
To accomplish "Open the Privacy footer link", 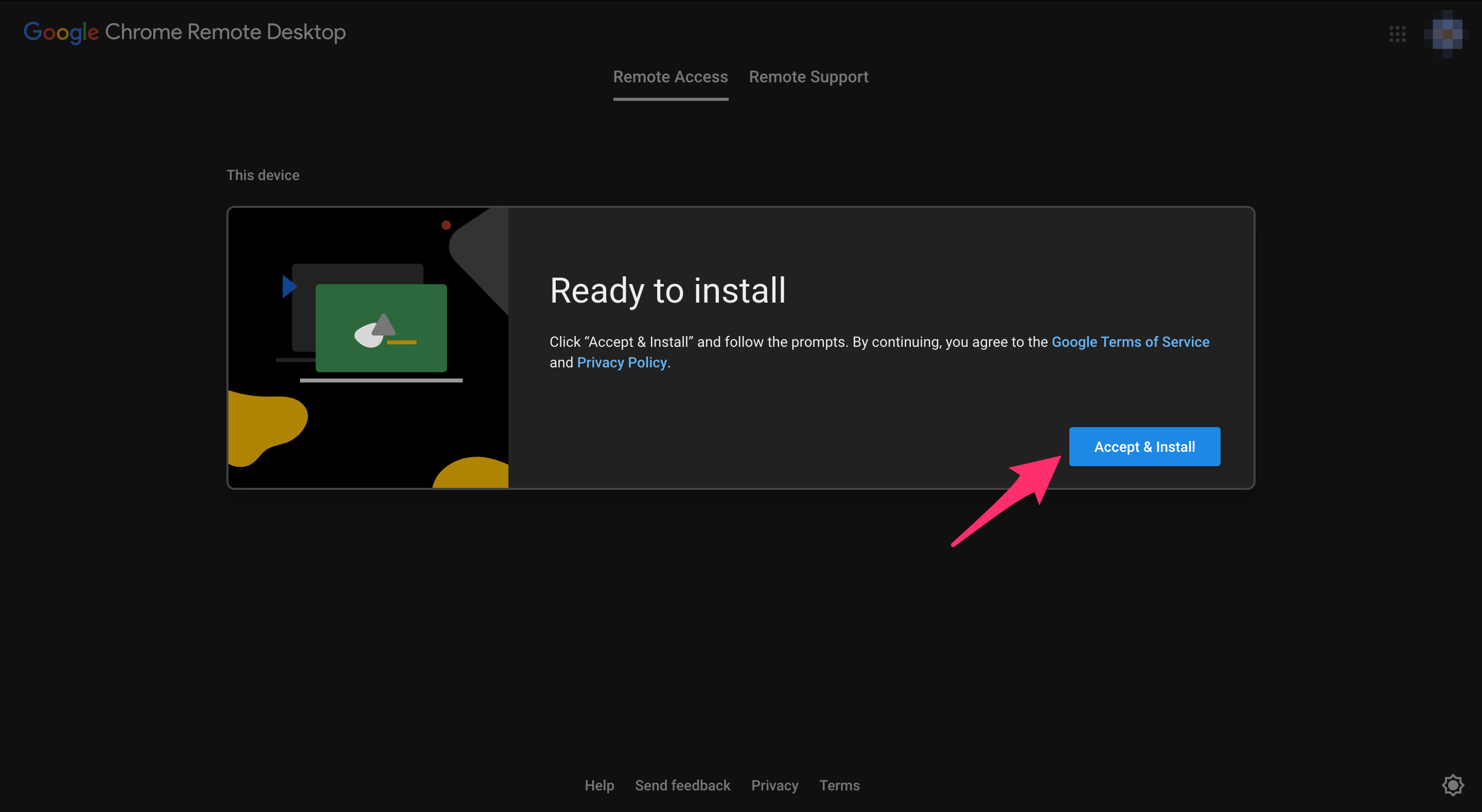I will (774, 785).
